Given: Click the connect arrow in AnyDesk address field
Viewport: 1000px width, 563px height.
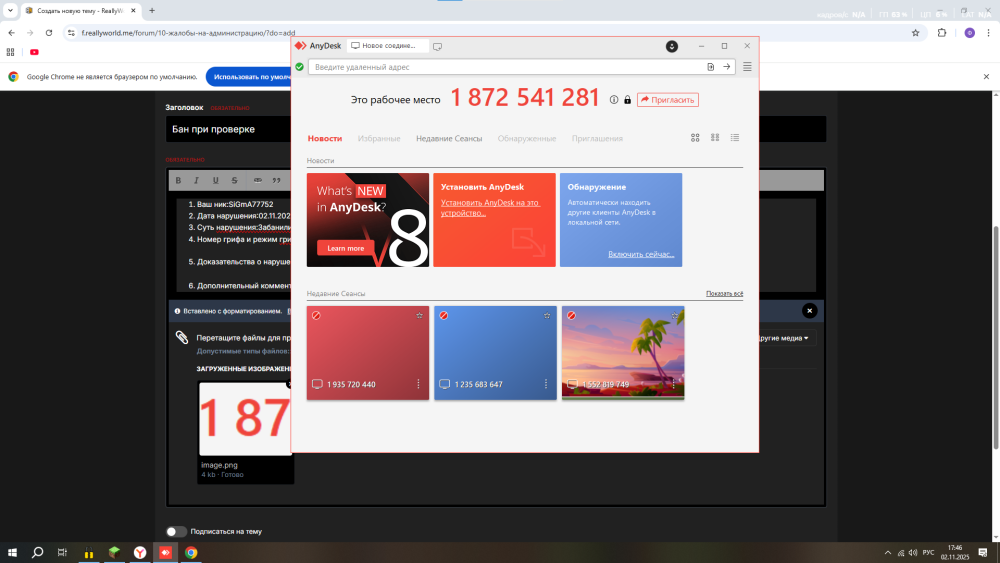Looking at the screenshot, I should pos(726,67).
